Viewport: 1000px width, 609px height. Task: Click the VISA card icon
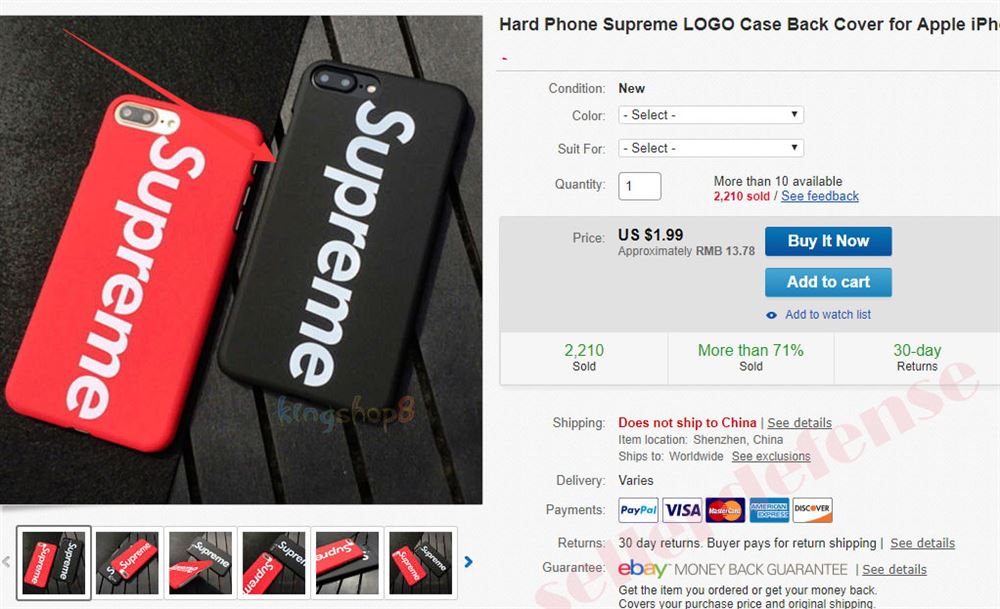682,510
